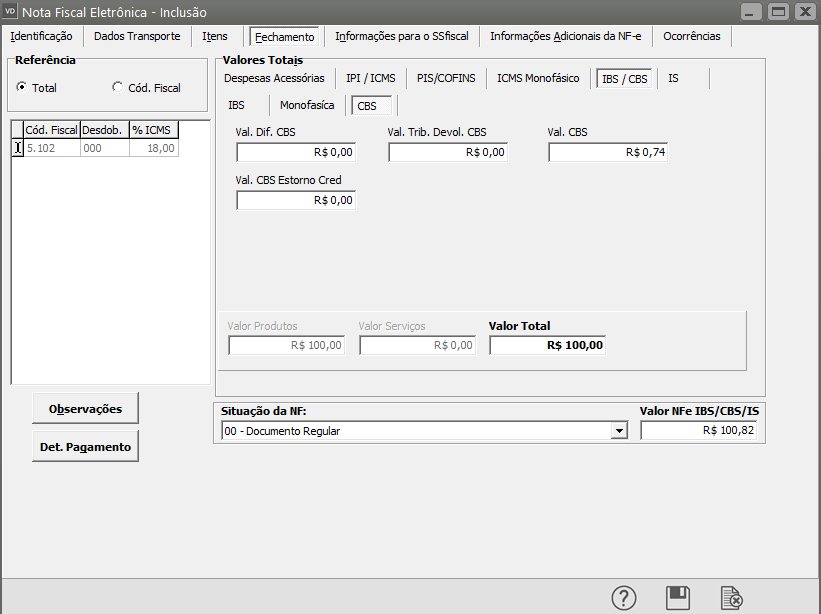
Task: Click the Valor NFe IBS/CBS/IS field
Action: coord(700,431)
